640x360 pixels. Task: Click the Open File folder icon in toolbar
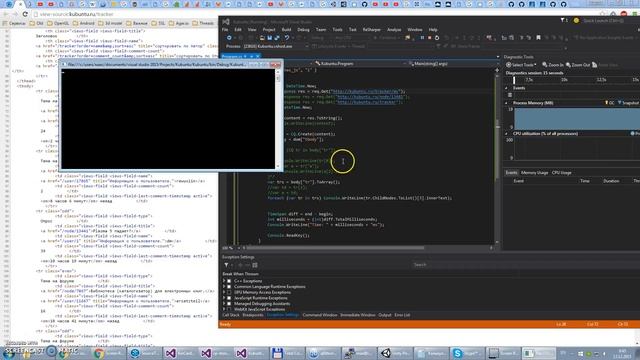[262, 38]
